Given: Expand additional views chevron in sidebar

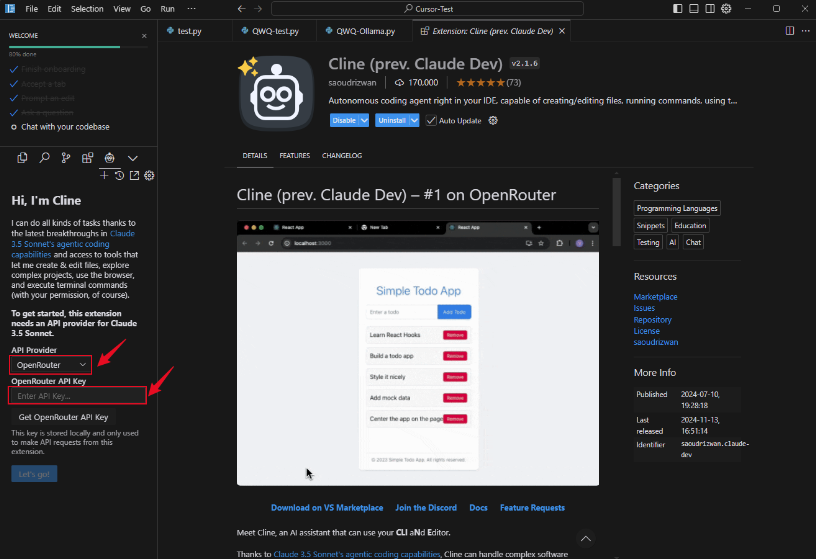Looking at the screenshot, I should coord(132,158).
